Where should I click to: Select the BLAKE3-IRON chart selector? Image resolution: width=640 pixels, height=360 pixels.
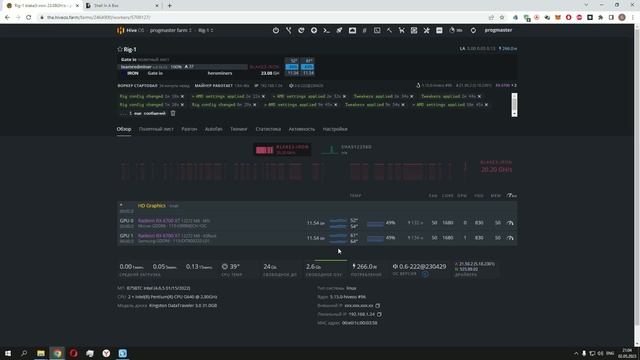point(282,150)
